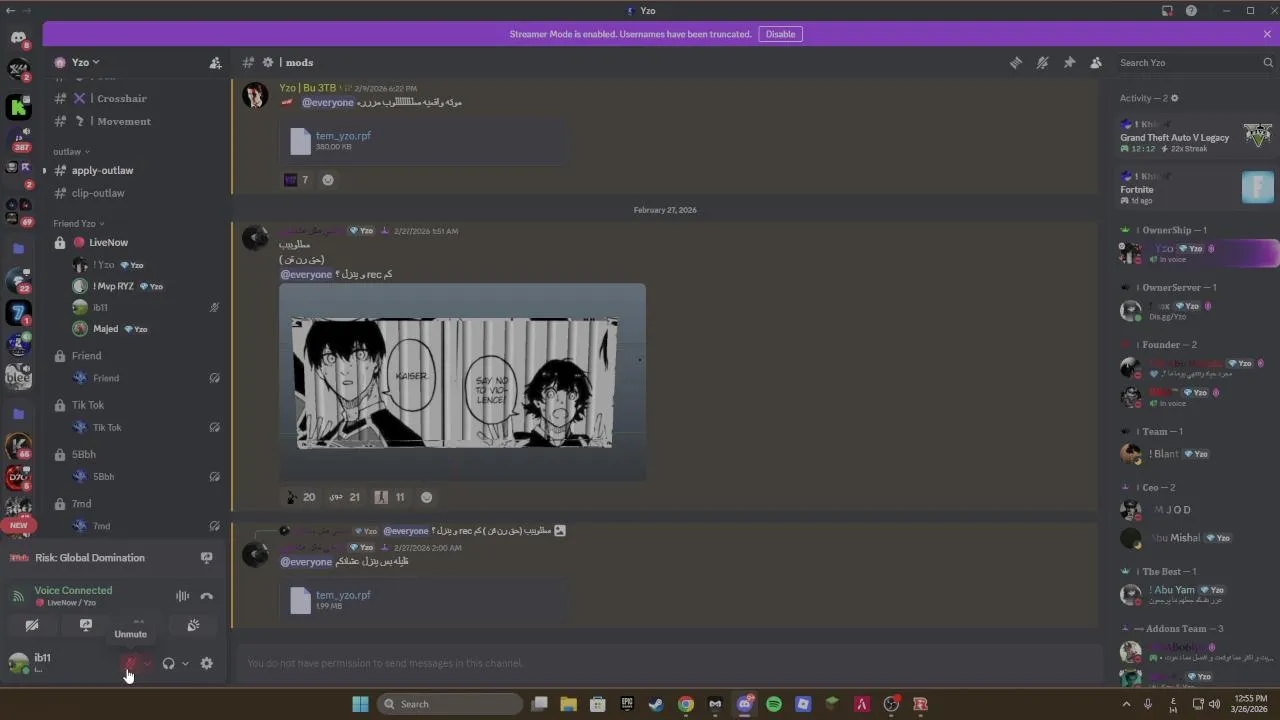Click Voice Connected status link
1280x720 pixels.
73,590
